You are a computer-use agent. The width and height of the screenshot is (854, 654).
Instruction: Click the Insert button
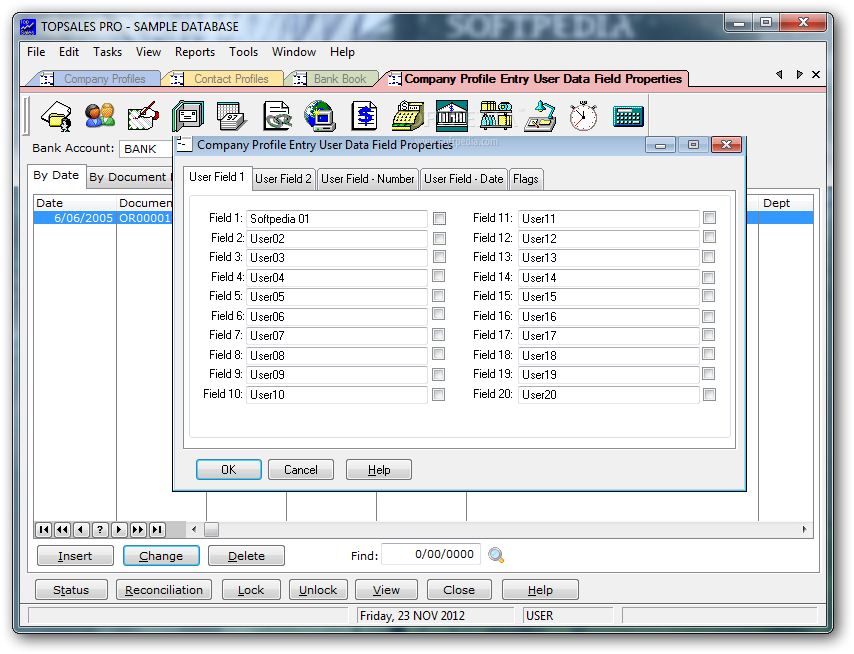tap(75, 556)
